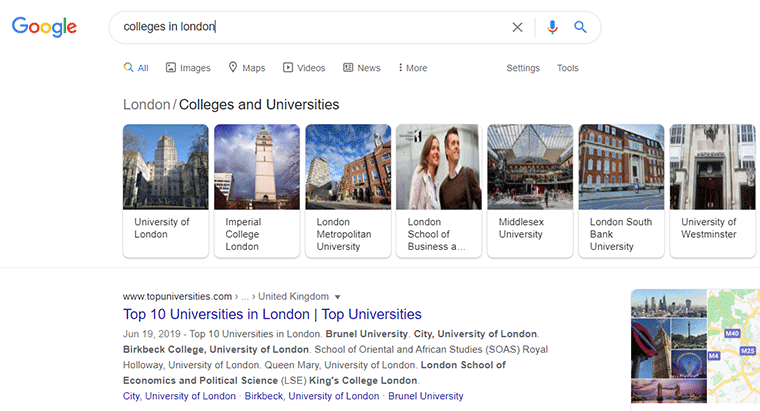Open the Middlesex University card
The width and height of the screenshot is (760, 411).
pyautogui.click(x=530, y=190)
